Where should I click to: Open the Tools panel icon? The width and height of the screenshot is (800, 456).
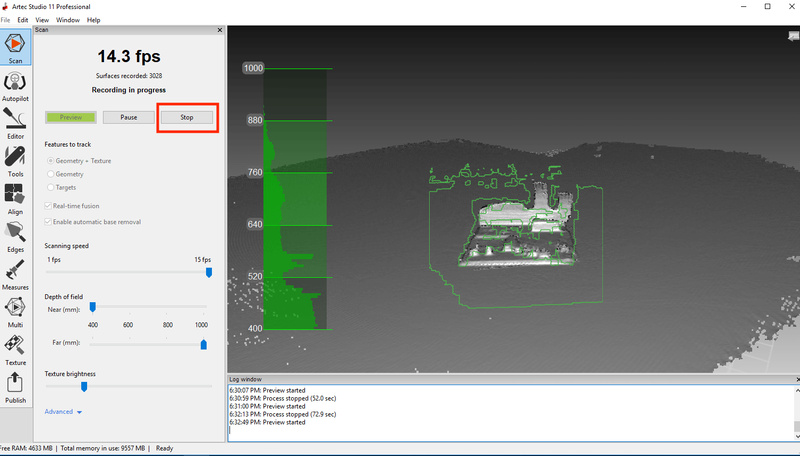pos(15,159)
